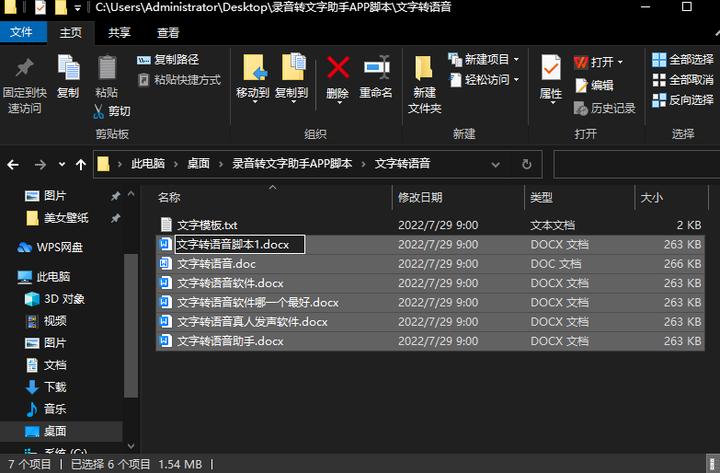Switch to the 主页 ribbon tab
The height and width of the screenshot is (473, 720).
click(70, 33)
